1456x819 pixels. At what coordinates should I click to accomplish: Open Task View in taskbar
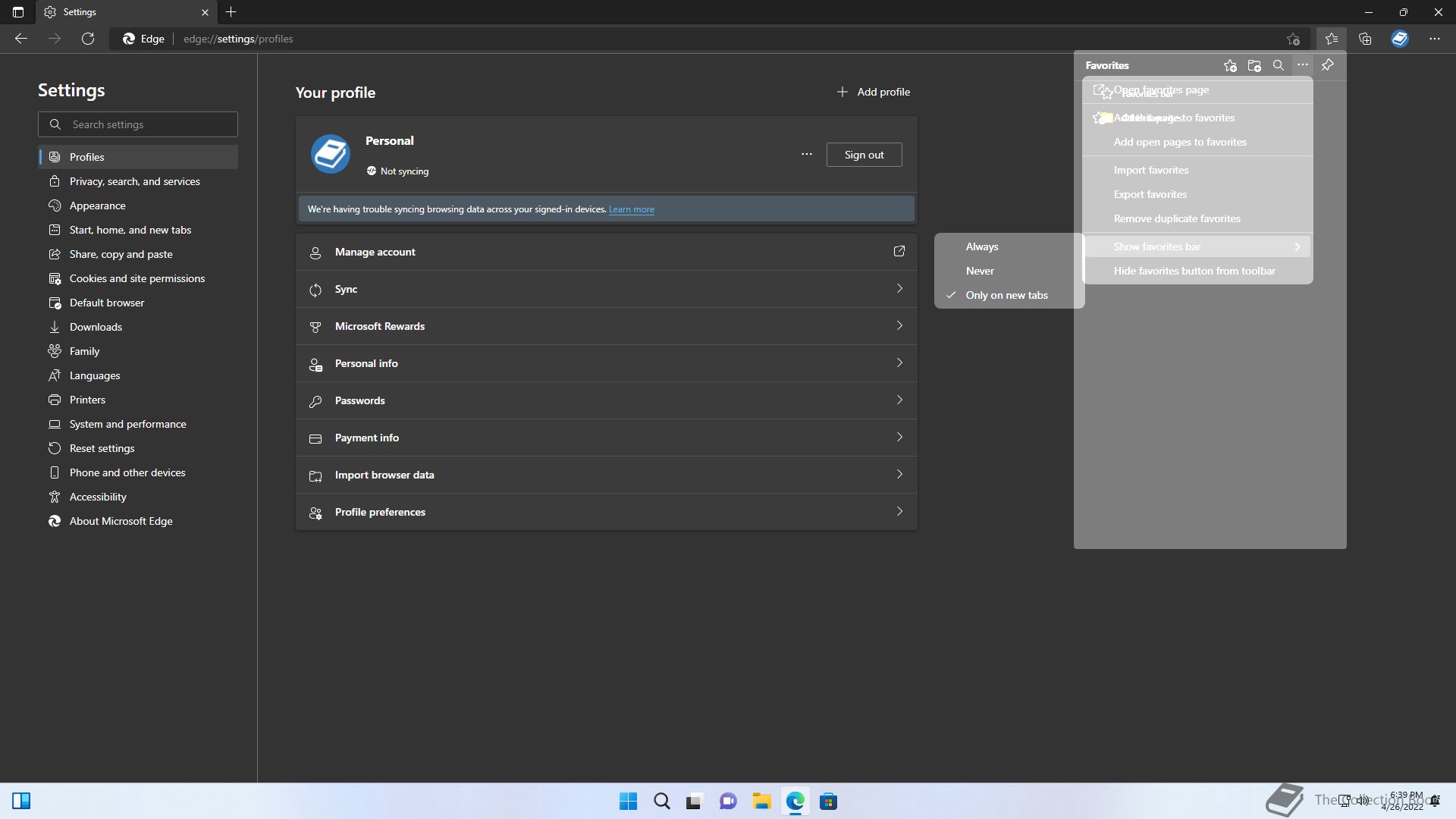coord(695,802)
